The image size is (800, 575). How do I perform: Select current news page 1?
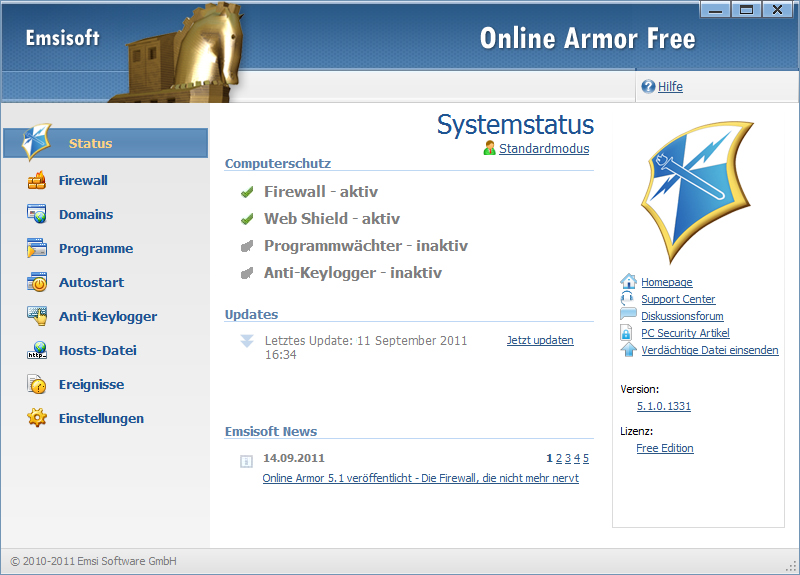point(549,458)
